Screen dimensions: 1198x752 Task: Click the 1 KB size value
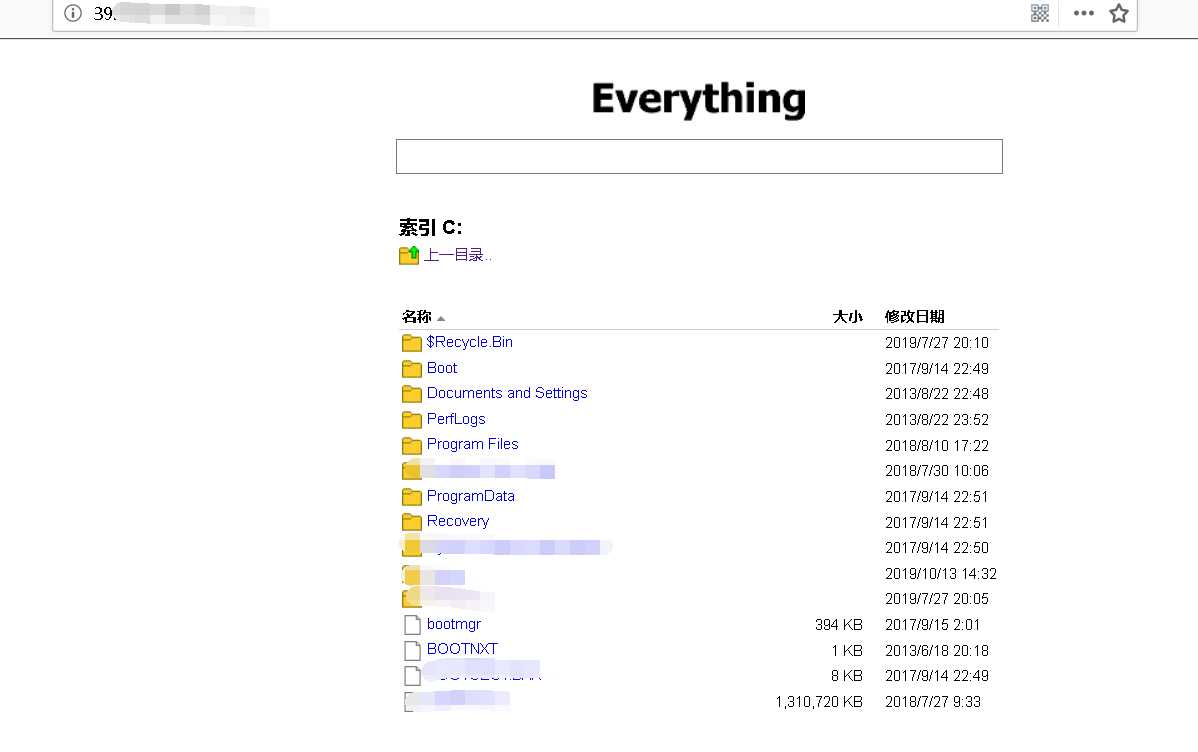pos(847,651)
